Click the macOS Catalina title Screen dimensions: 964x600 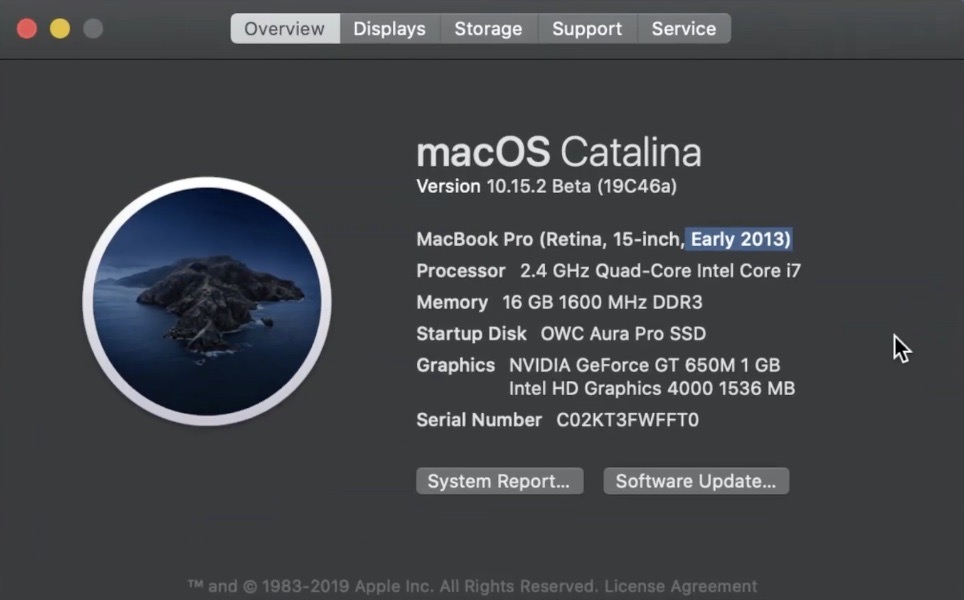tap(558, 152)
